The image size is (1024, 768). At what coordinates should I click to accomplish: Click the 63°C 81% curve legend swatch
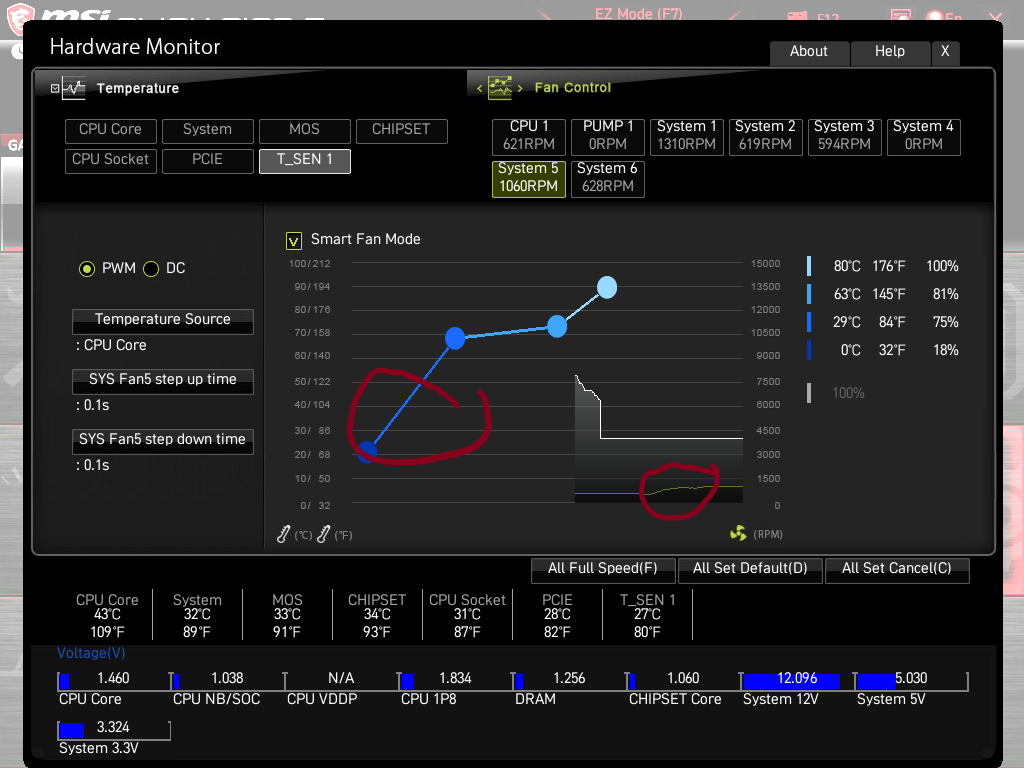809,294
